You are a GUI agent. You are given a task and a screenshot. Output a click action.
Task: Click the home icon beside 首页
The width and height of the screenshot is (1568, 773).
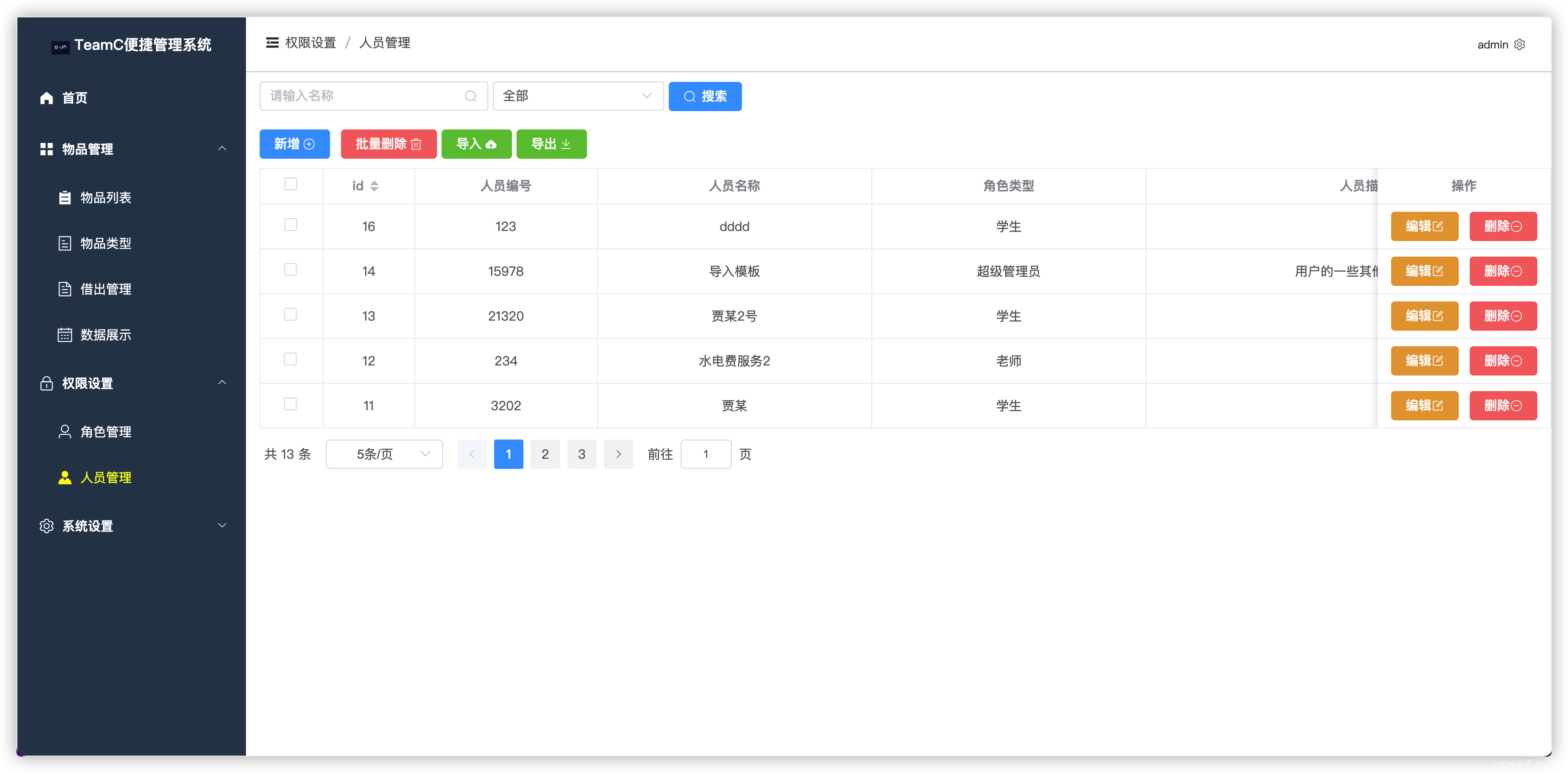tap(46, 98)
